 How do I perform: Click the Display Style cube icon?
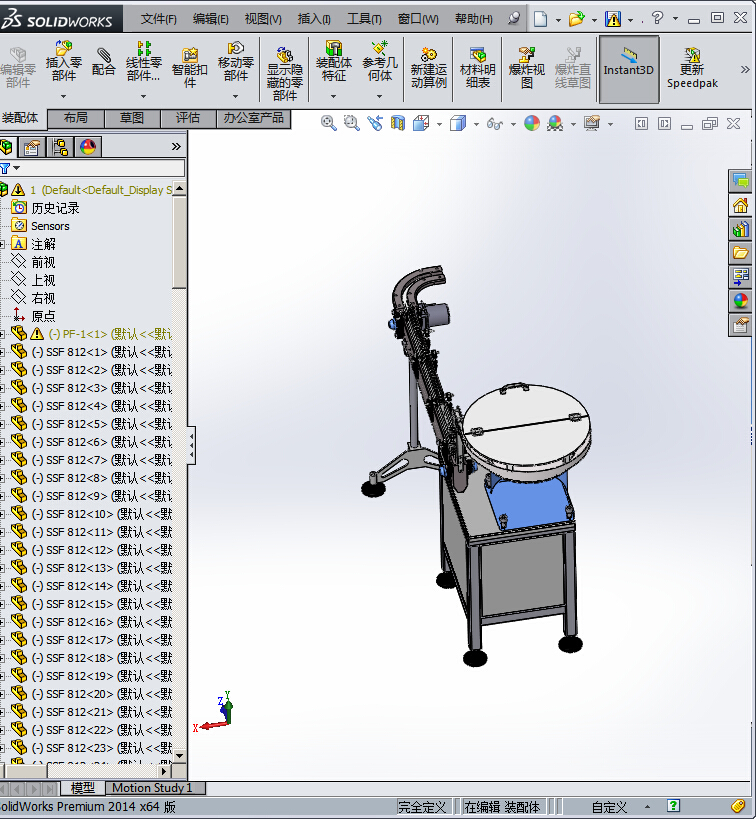click(x=458, y=123)
